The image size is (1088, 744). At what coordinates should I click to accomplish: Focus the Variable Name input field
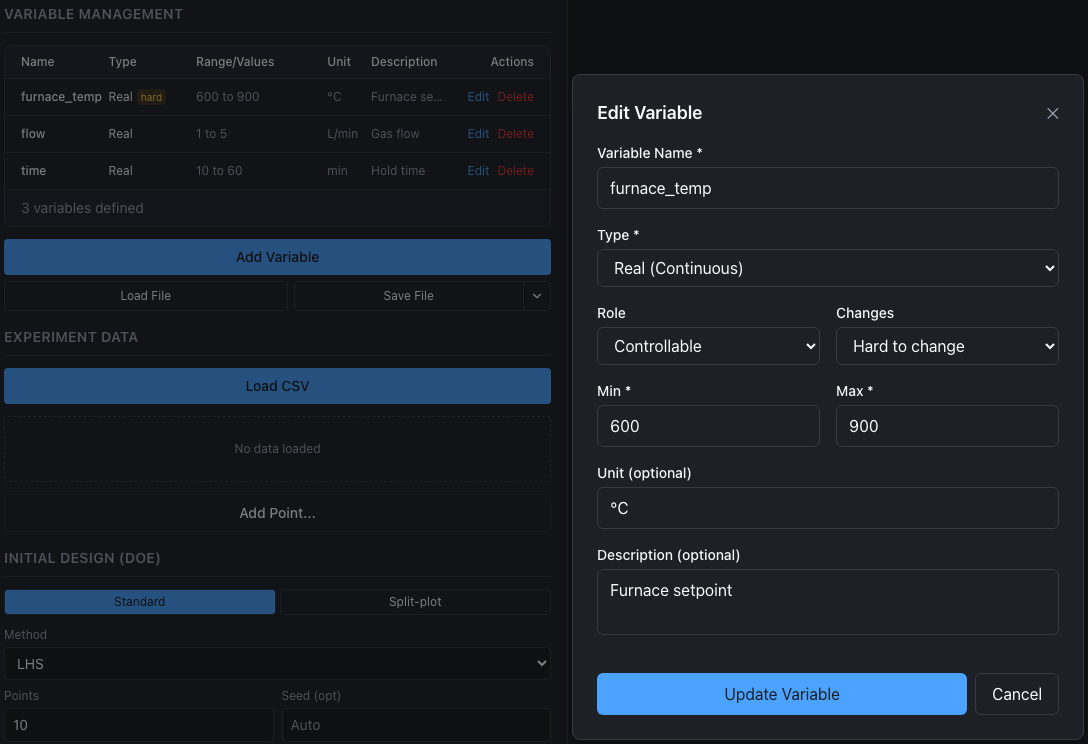point(827,188)
